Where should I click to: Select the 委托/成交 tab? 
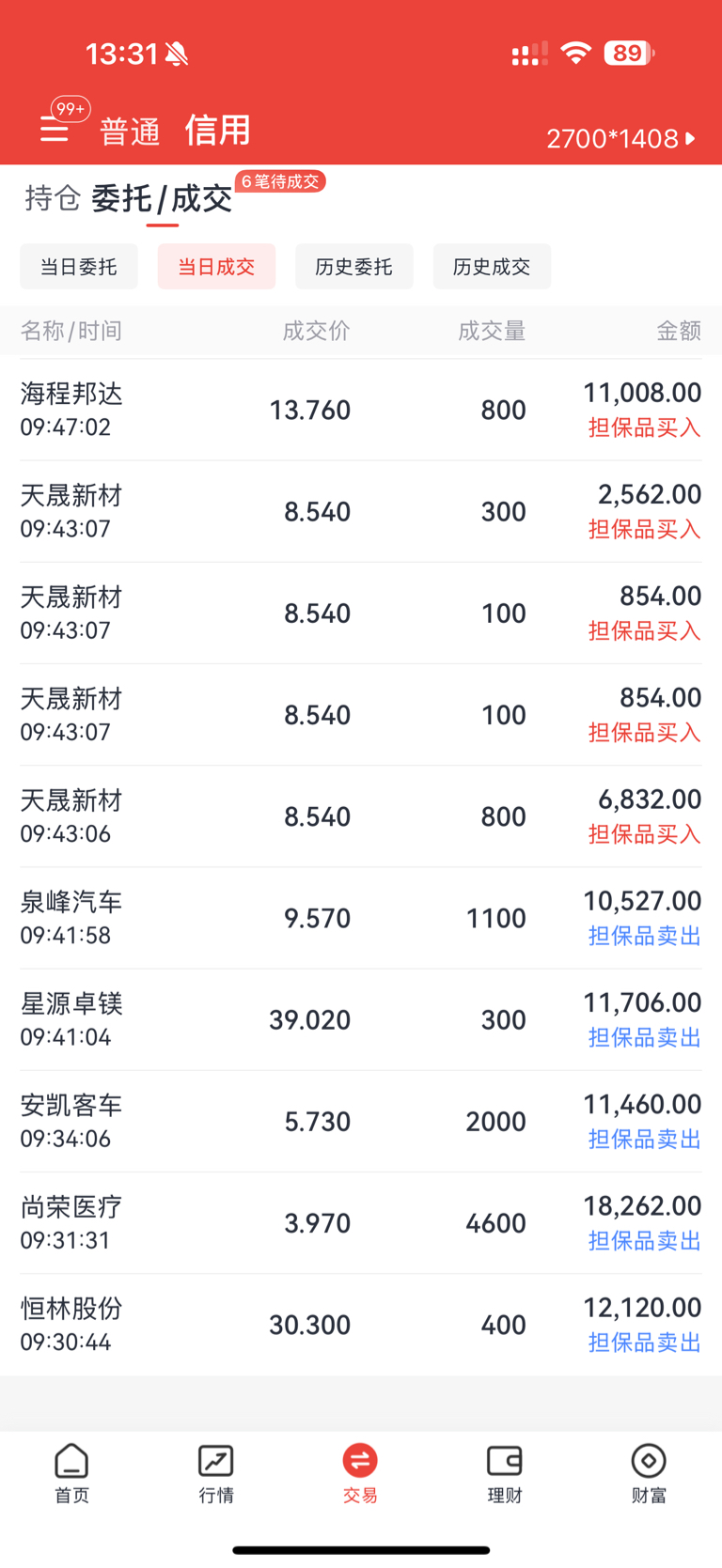click(162, 198)
